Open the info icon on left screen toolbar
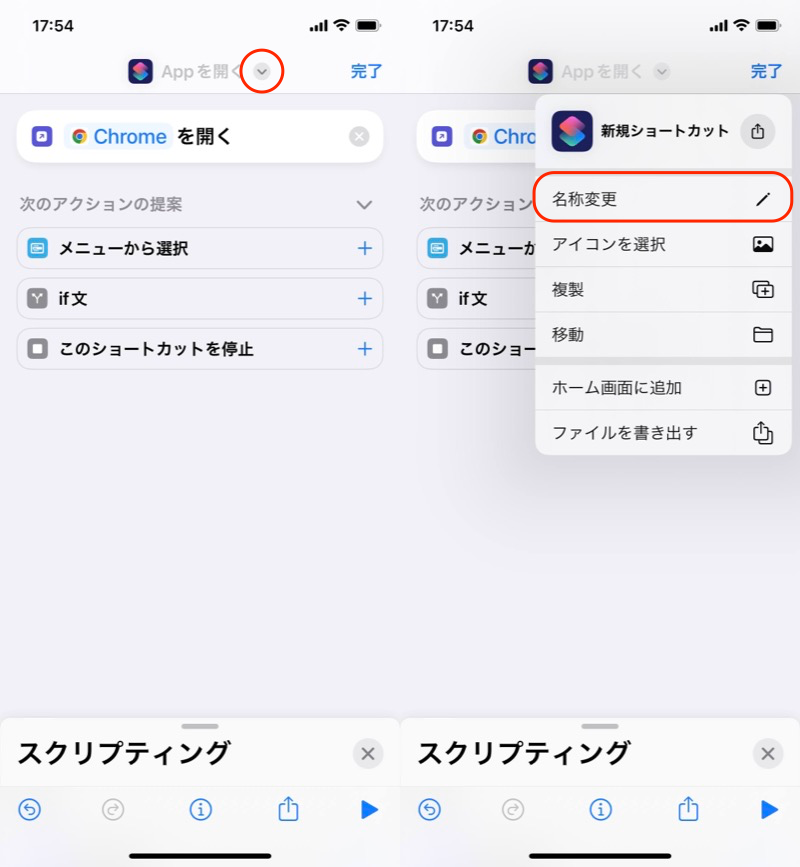The height and width of the screenshot is (867, 800). coord(200,809)
